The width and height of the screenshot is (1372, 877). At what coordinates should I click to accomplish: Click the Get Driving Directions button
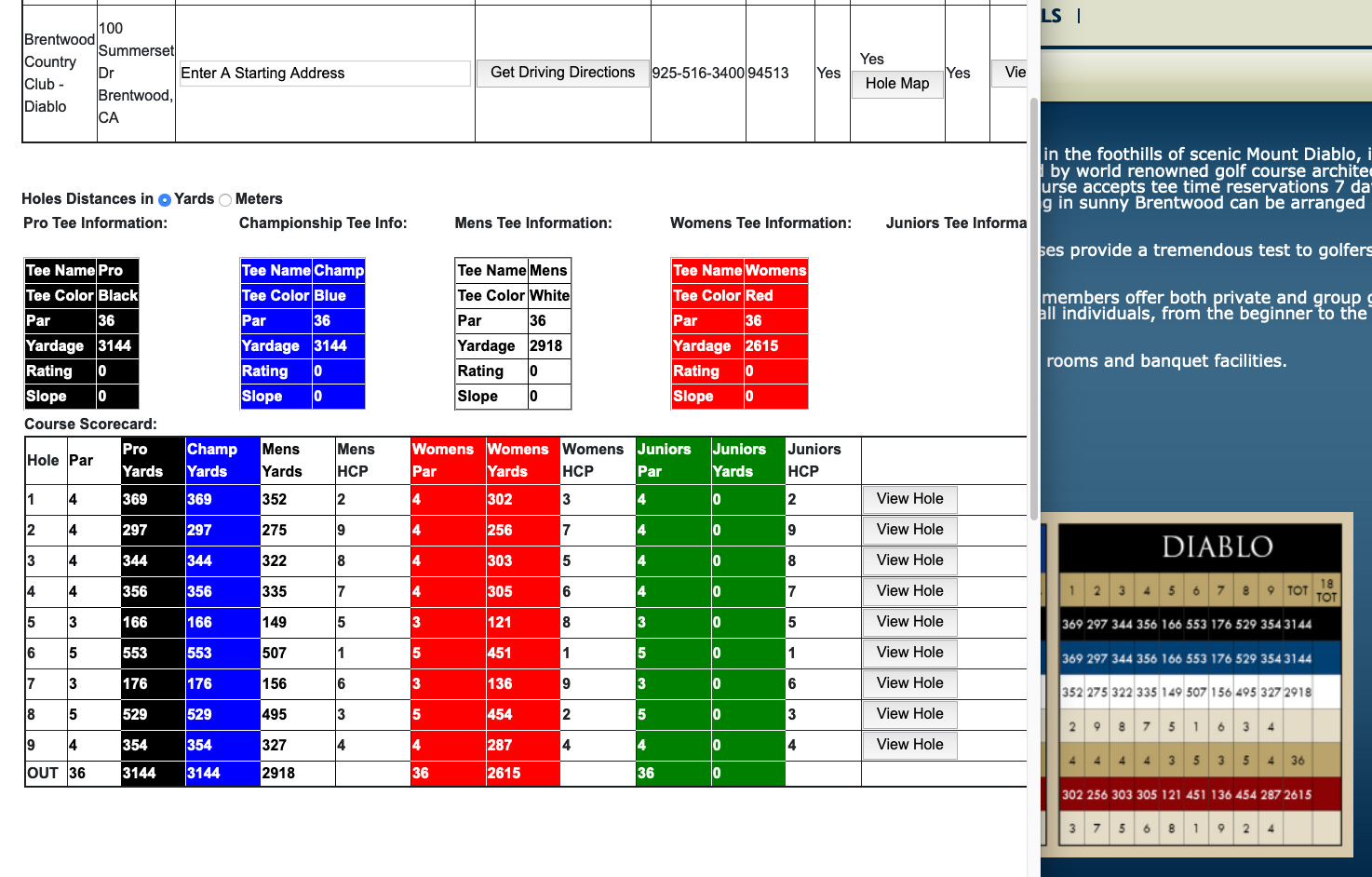point(563,73)
